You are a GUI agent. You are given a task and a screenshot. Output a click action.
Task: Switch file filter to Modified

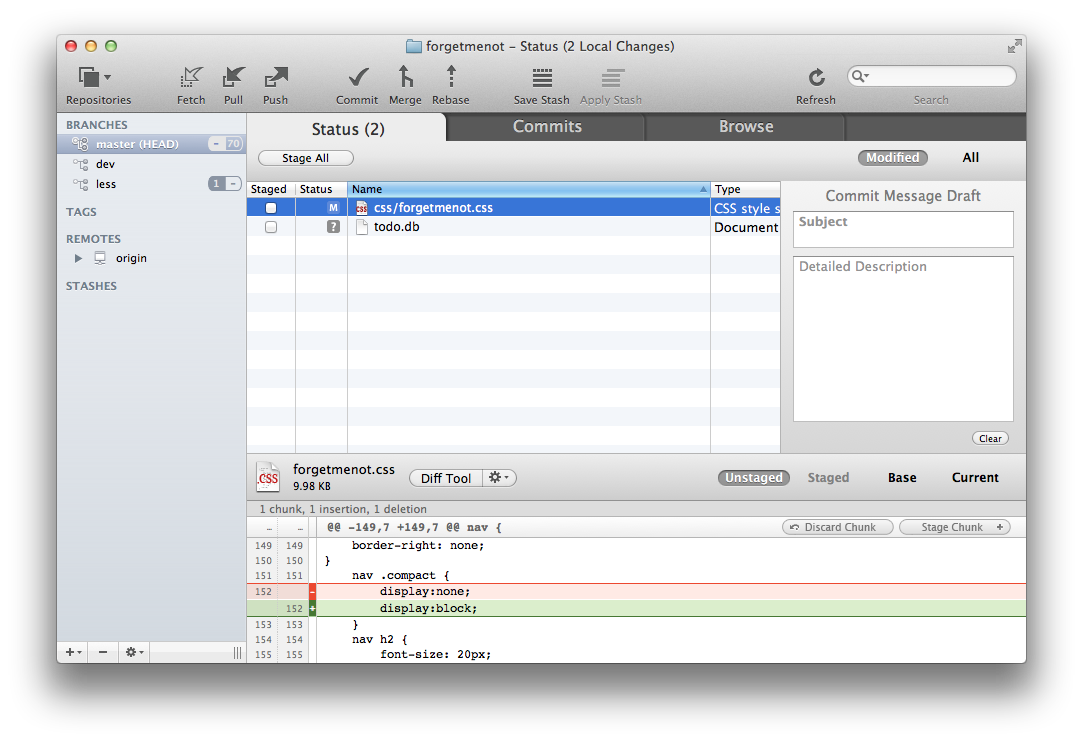892,158
